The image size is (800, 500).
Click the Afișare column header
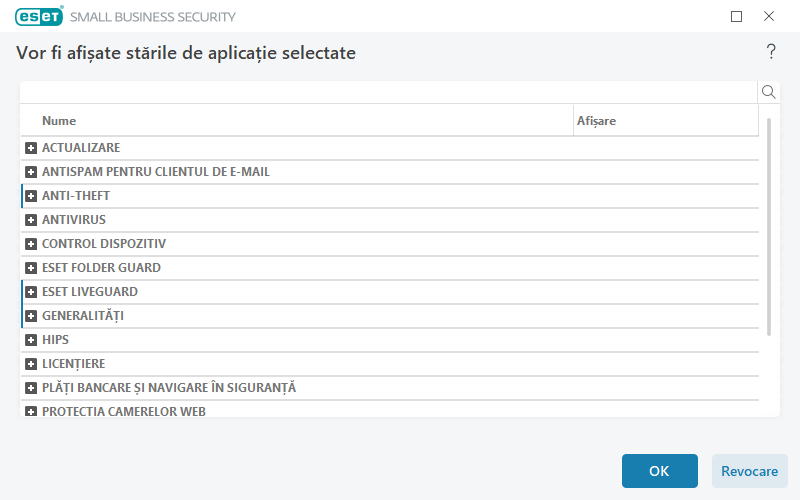[x=596, y=121]
